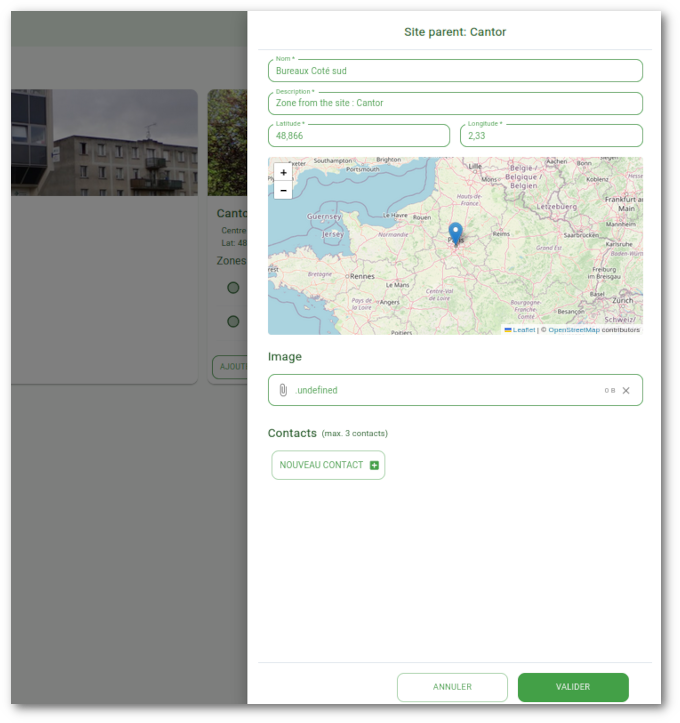Open the Leaflet attribution link
Image resolution: width=680 pixels, height=723 pixels.
(x=523, y=329)
